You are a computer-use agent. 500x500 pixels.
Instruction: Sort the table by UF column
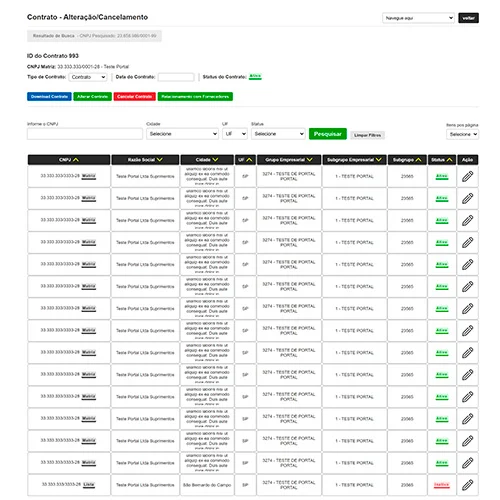[245, 160]
